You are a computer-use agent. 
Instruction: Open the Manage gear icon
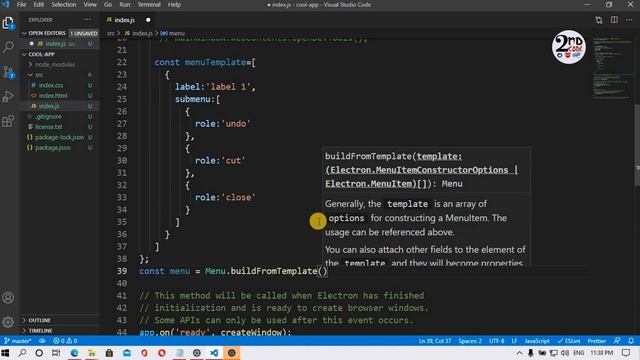pyautogui.click(x=8, y=322)
